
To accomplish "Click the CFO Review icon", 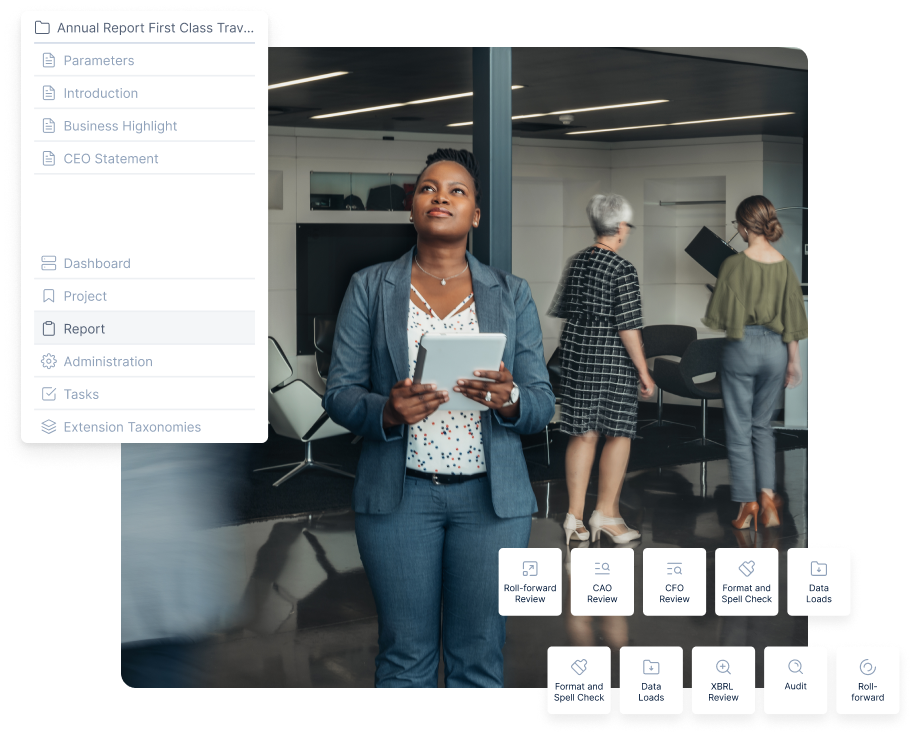I will [x=674, y=581].
